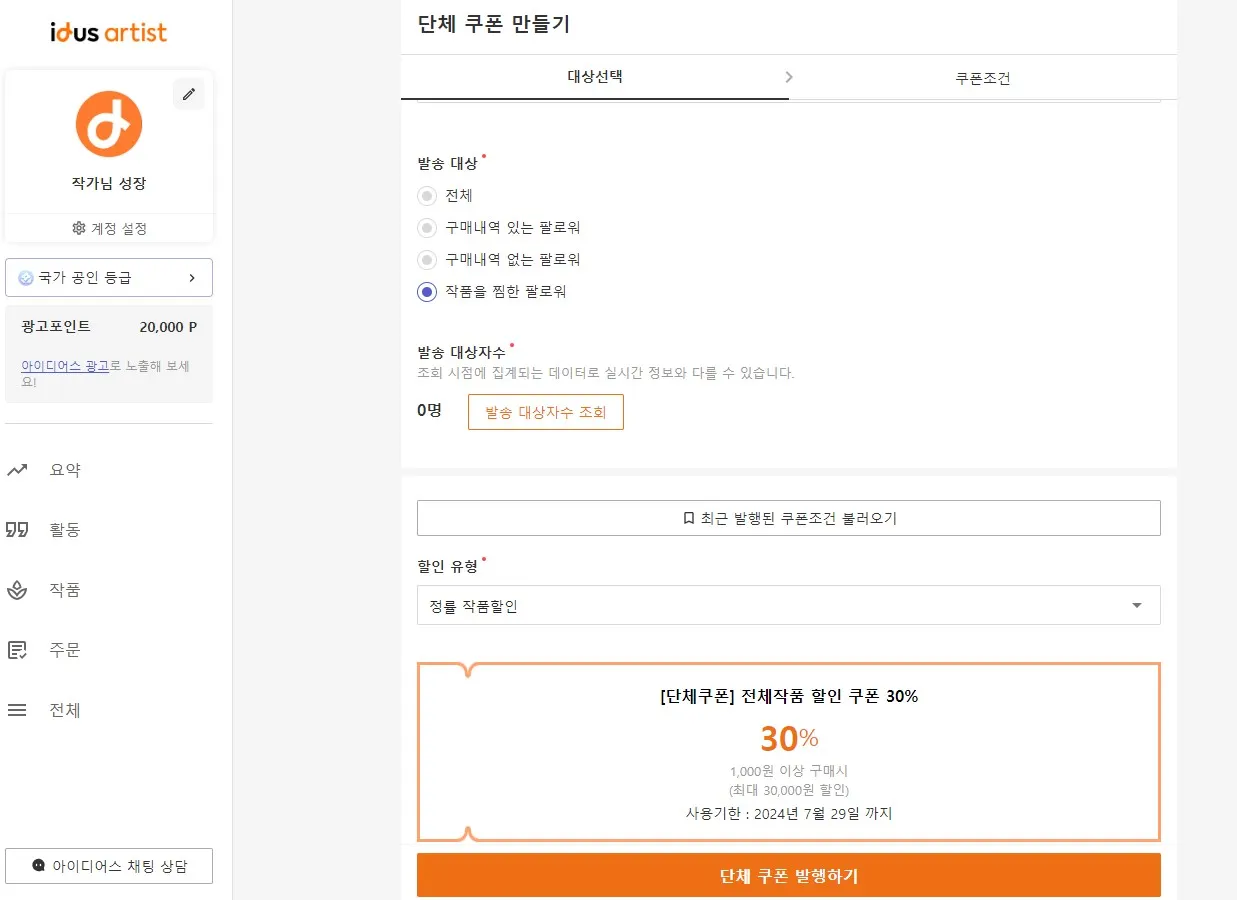
Task: Click the orange idus profile avatar
Action: pyautogui.click(x=109, y=124)
